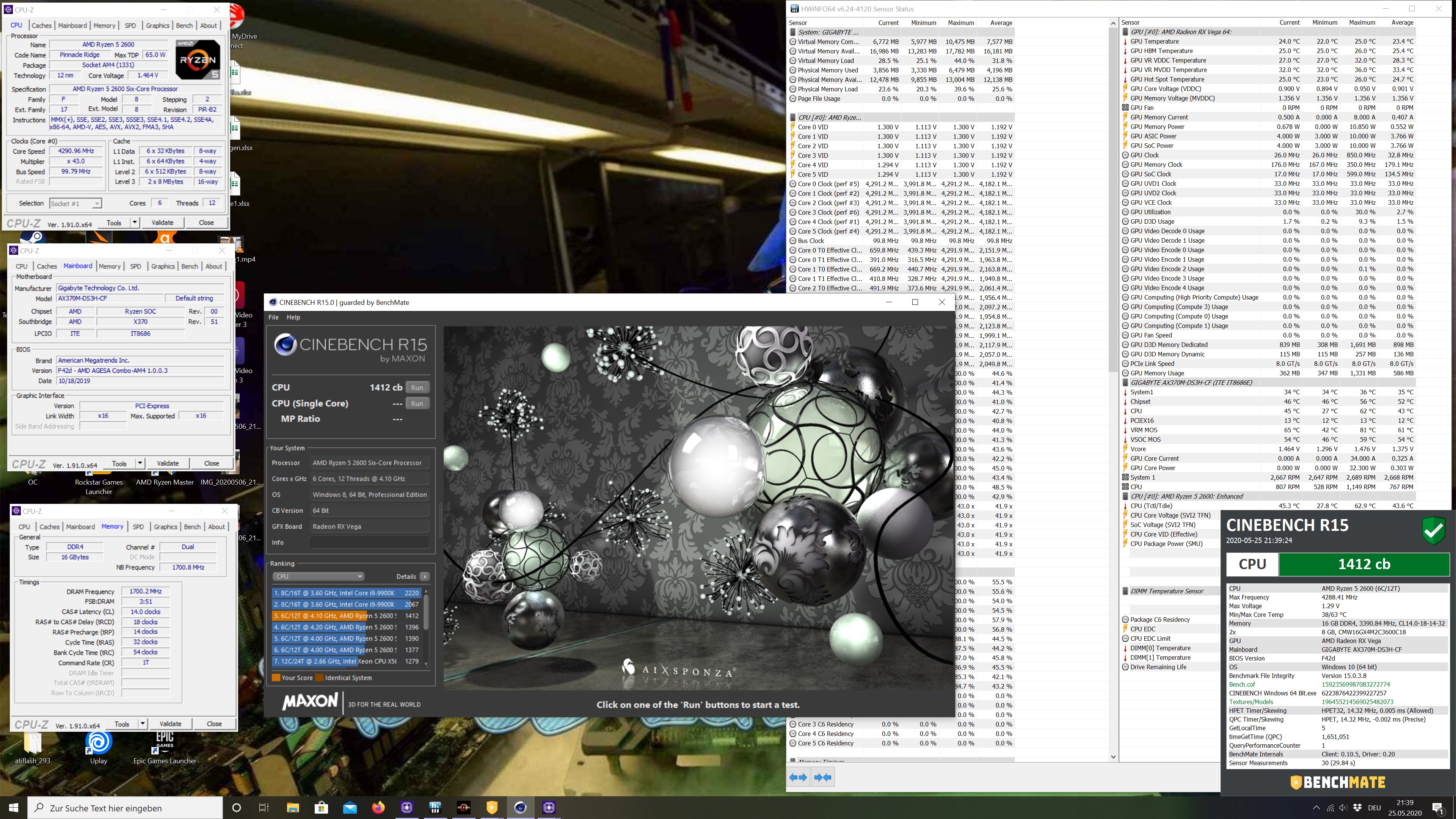1456x819 pixels.
Task: Open Tools dropdown arrow in CPU-Z CPU window
Action: (135, 222)
